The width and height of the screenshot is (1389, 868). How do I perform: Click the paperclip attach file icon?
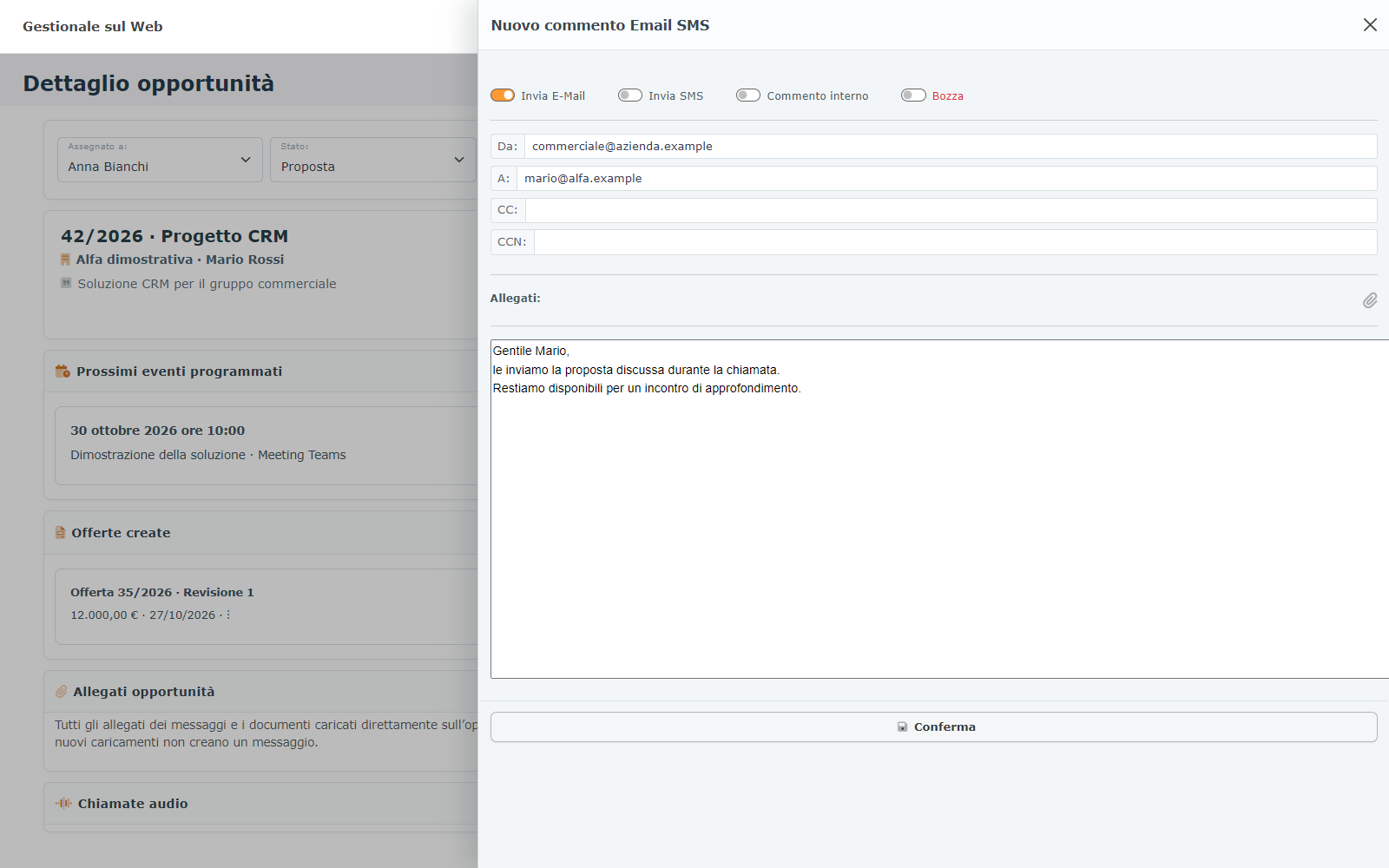click(1370, 300)
